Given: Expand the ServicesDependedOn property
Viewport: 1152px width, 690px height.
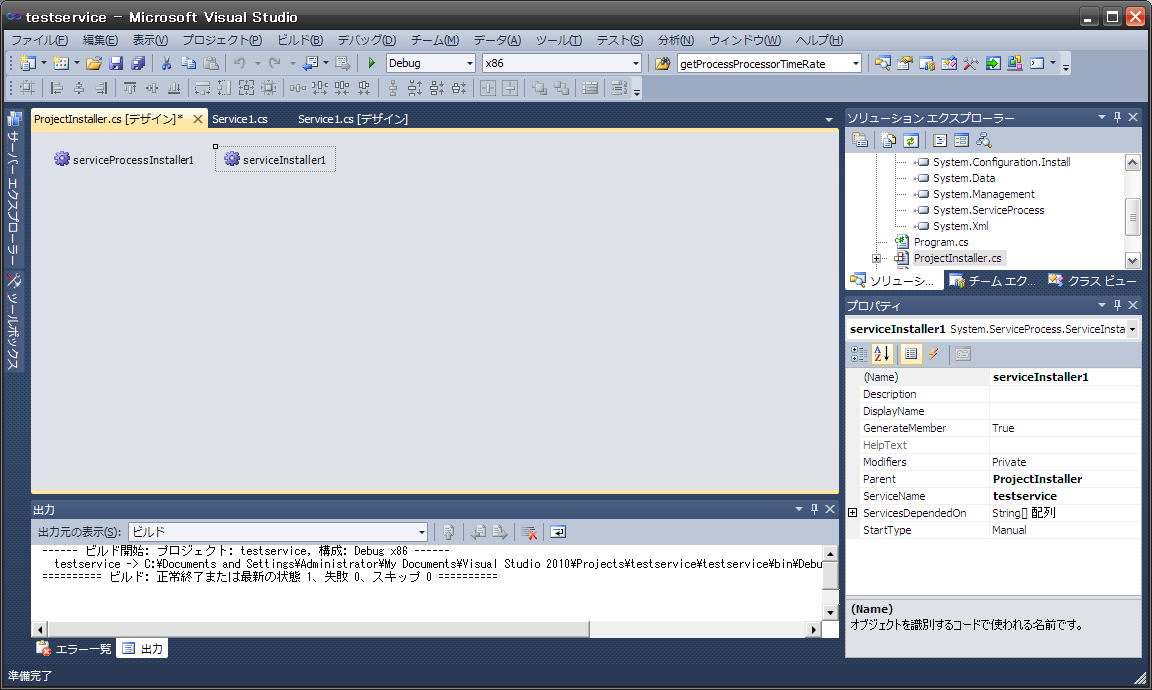Looking at the screenshot, I should click(852, 513).
